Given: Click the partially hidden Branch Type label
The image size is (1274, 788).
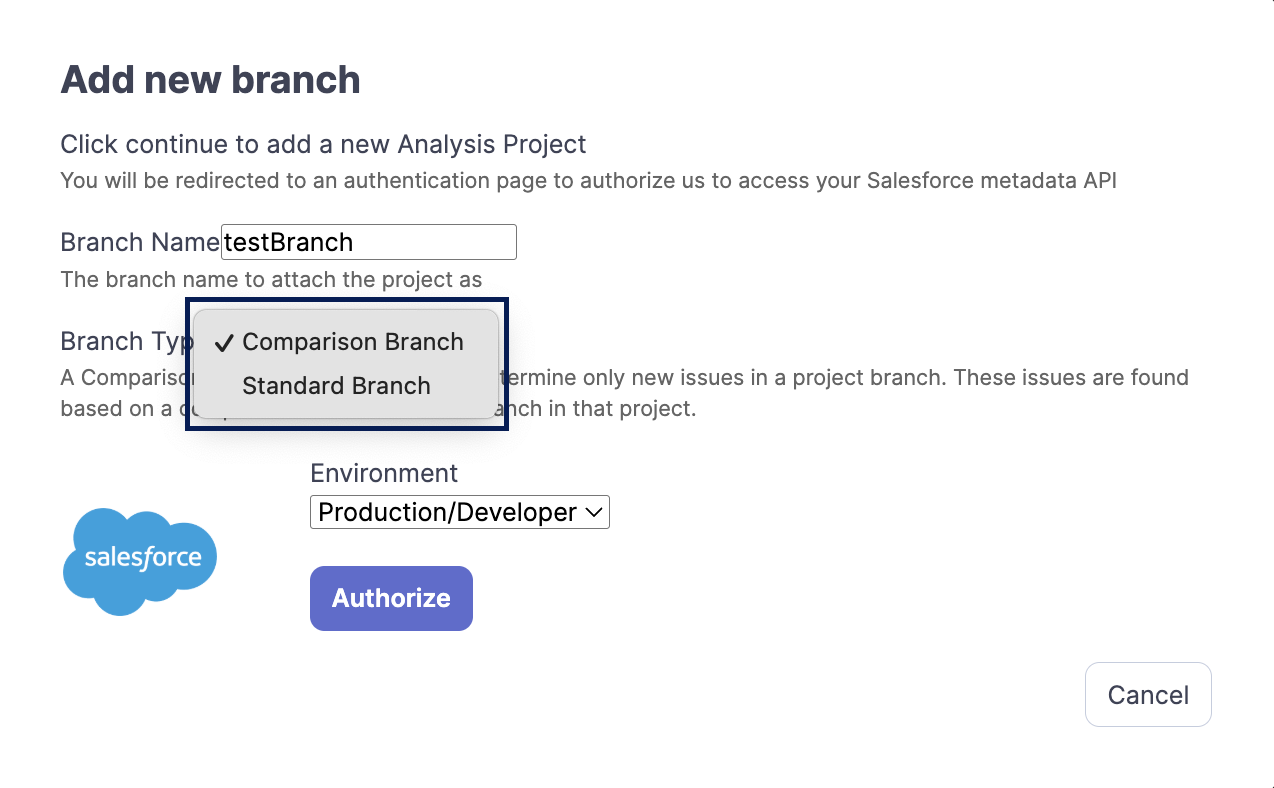Looking at the screenshot, I should coord(125,342).
